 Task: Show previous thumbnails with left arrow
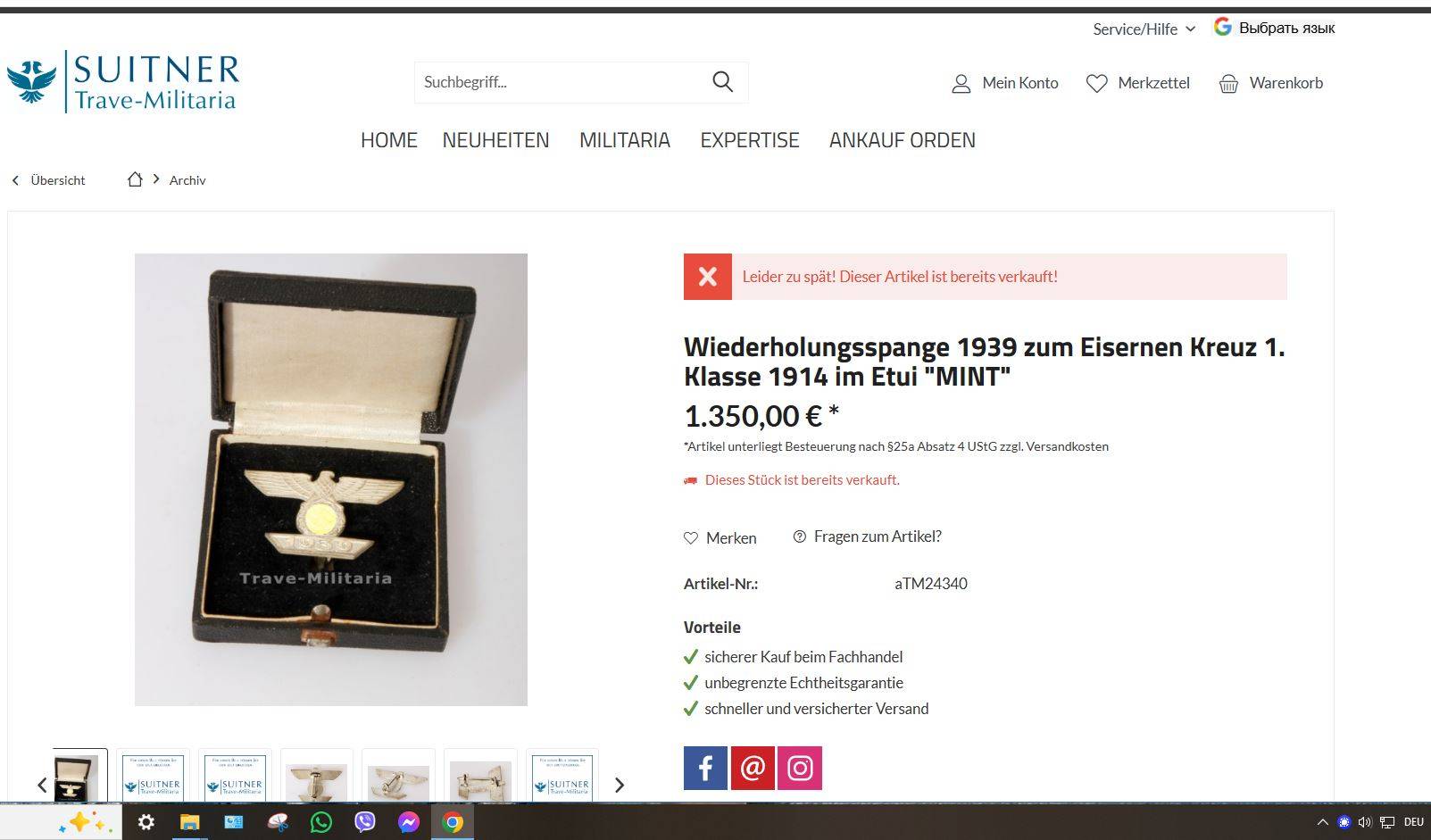[x=42, y=785]
